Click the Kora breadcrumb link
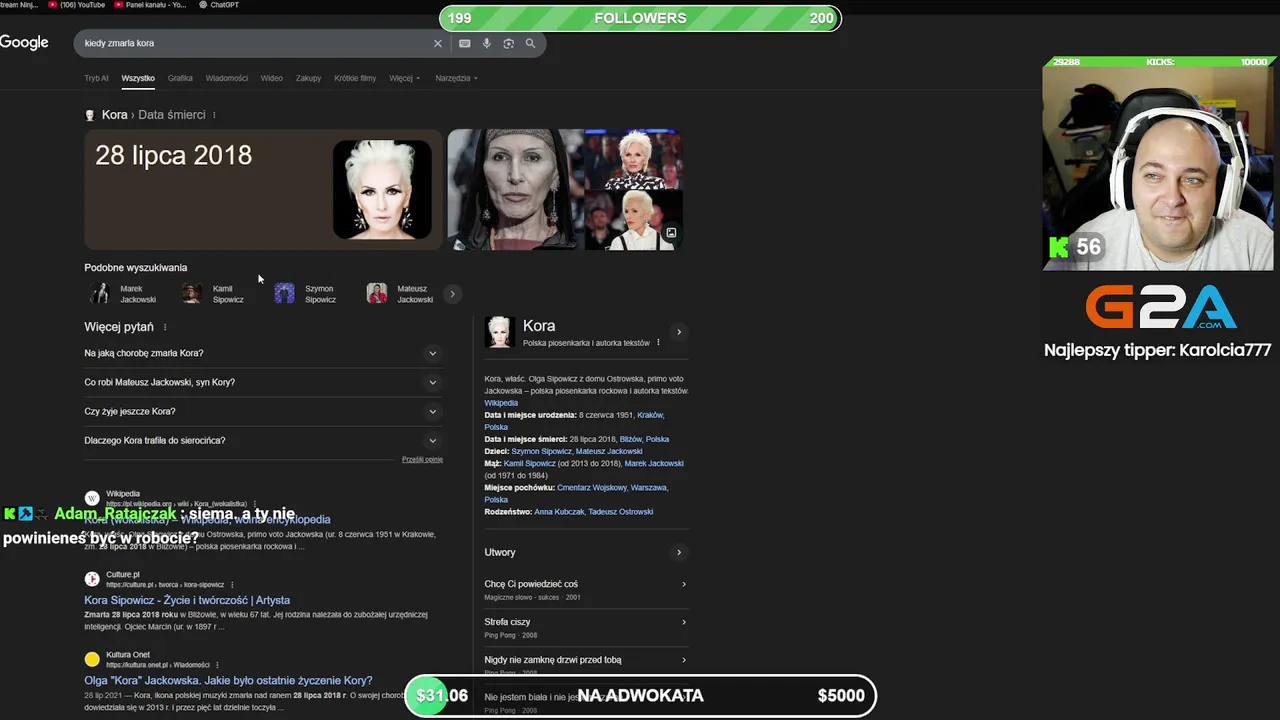Viewport: 1280px width, 720px height. click(x=114, y=115)
